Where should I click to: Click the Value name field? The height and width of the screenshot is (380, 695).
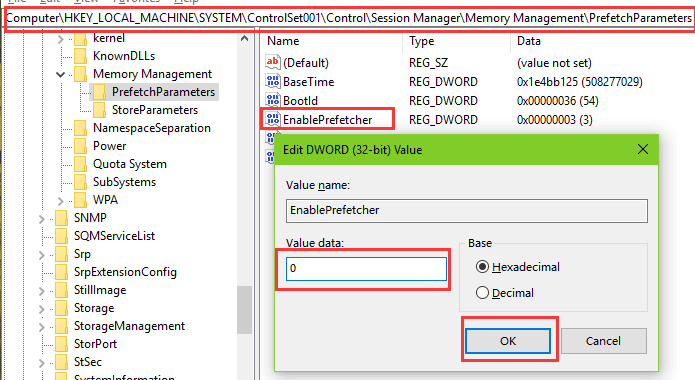click(x=467, y=211)
